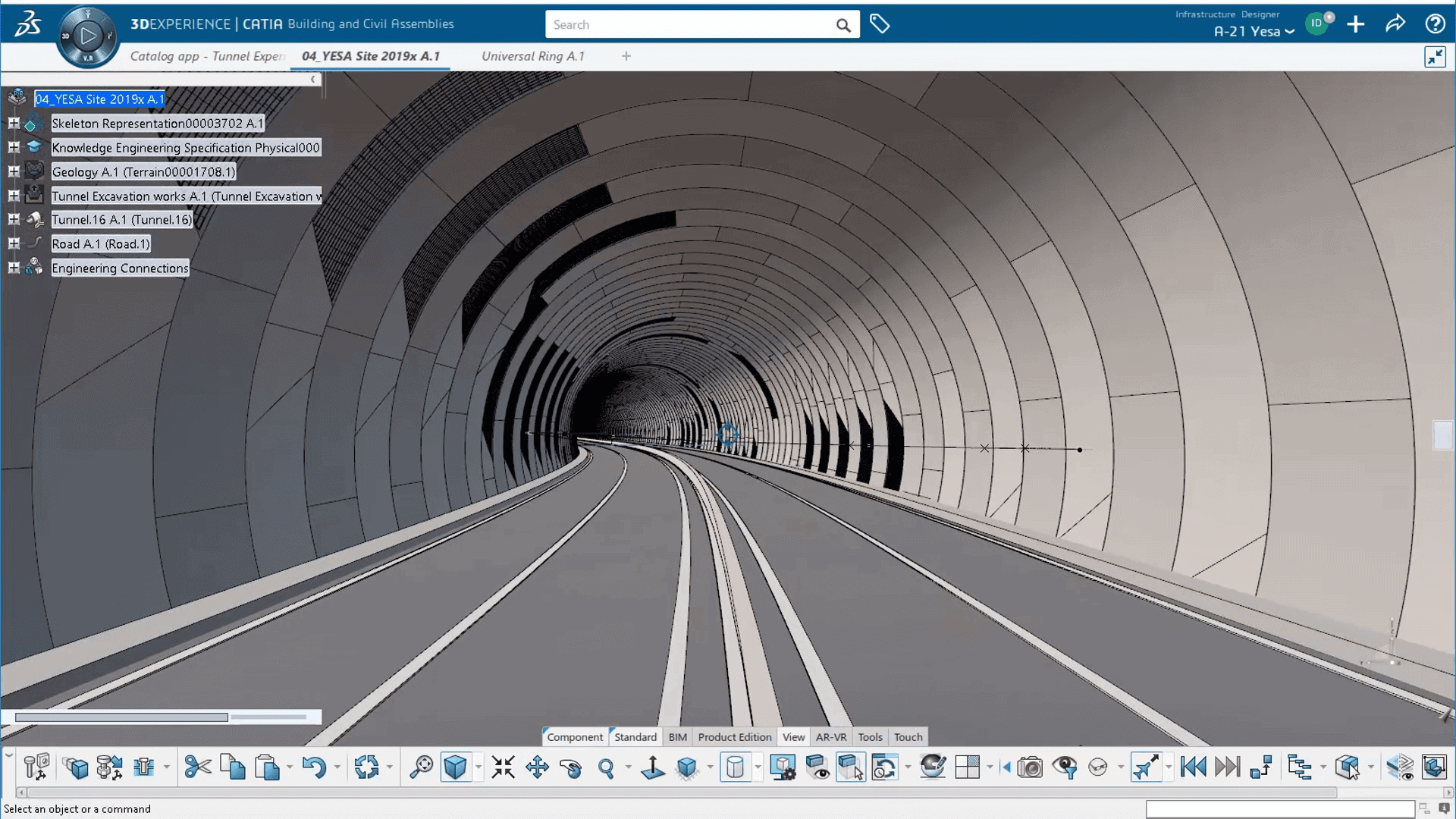Screen dimensions: 1456x819
Task: Toggle the tree display icon
Action: tap(1300, 767)
